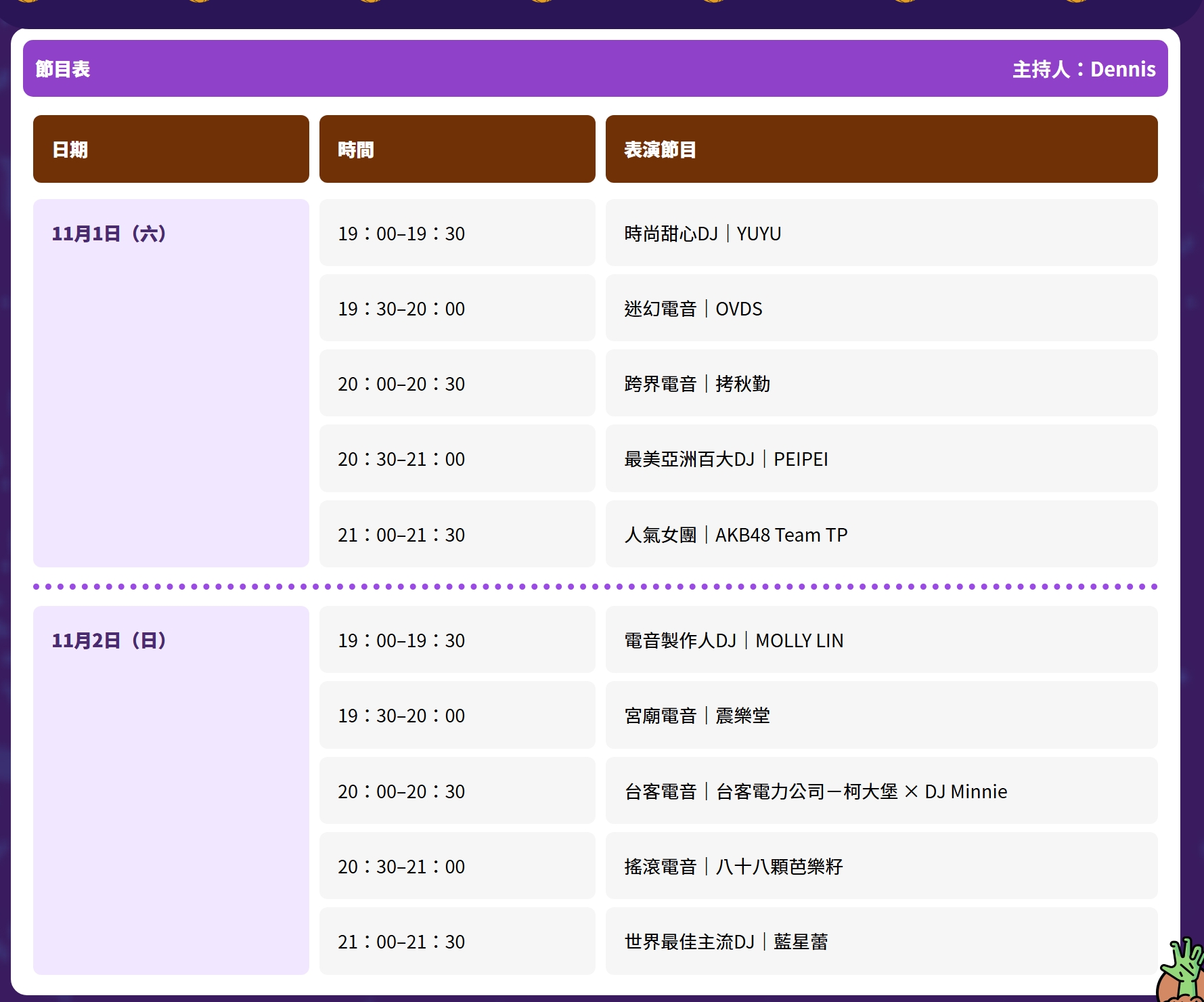1204x1002 pixels.
Task: Click the AKB48 Team TP performance row
Action: click(x=880, y=534)
